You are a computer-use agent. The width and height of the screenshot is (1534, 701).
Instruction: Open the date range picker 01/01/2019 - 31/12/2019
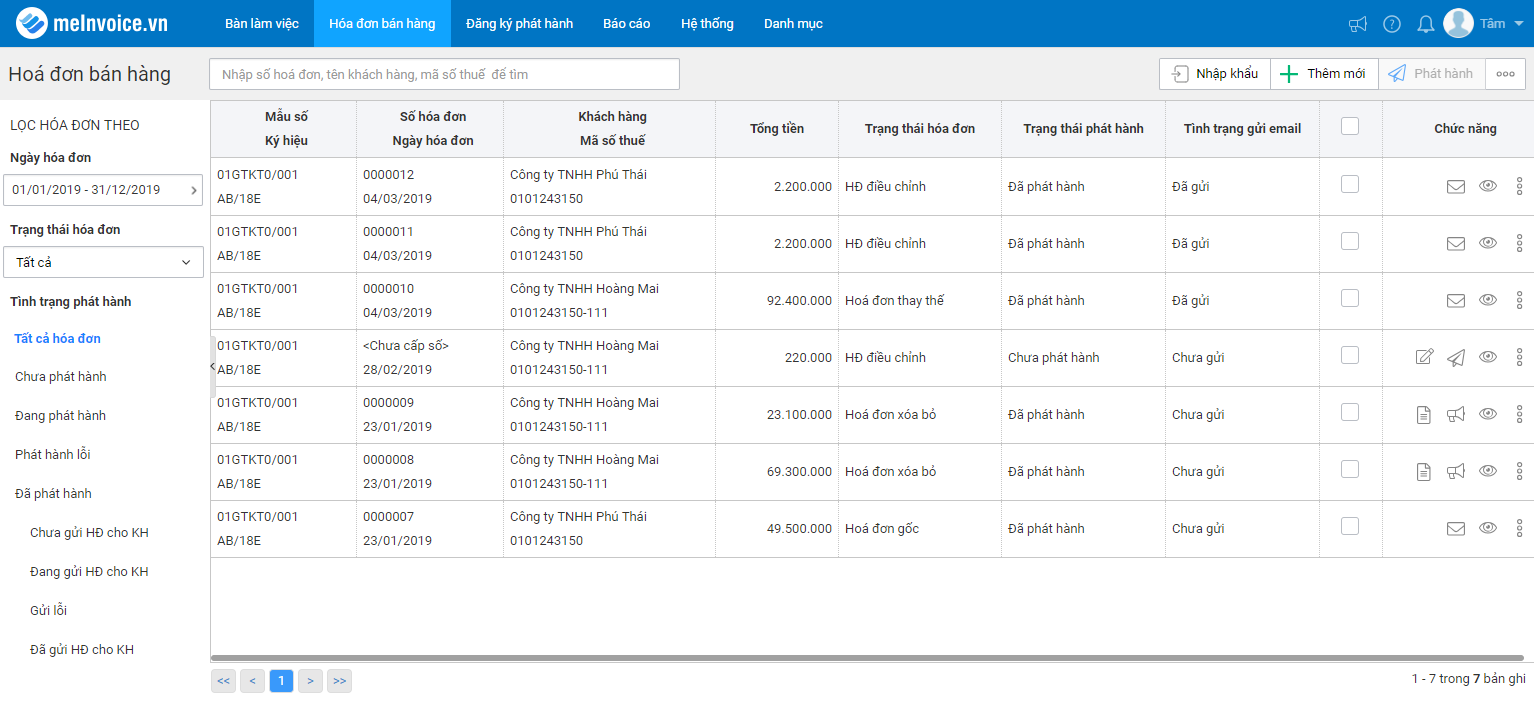[104, 190]
